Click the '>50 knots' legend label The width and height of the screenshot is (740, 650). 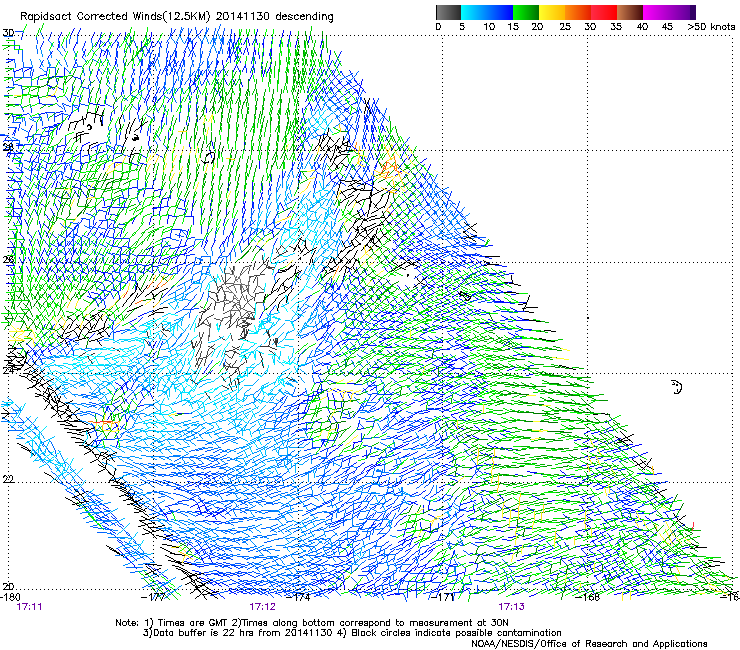711,27
